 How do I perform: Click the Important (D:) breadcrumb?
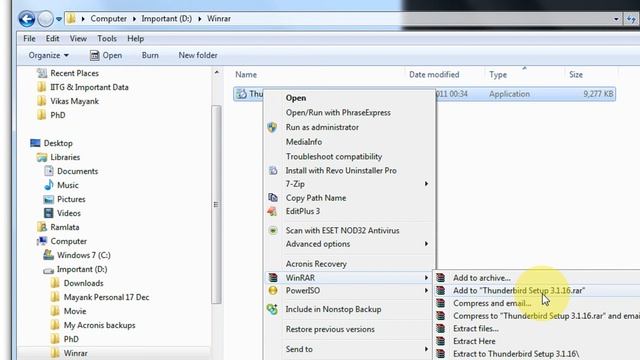point(167,19)
